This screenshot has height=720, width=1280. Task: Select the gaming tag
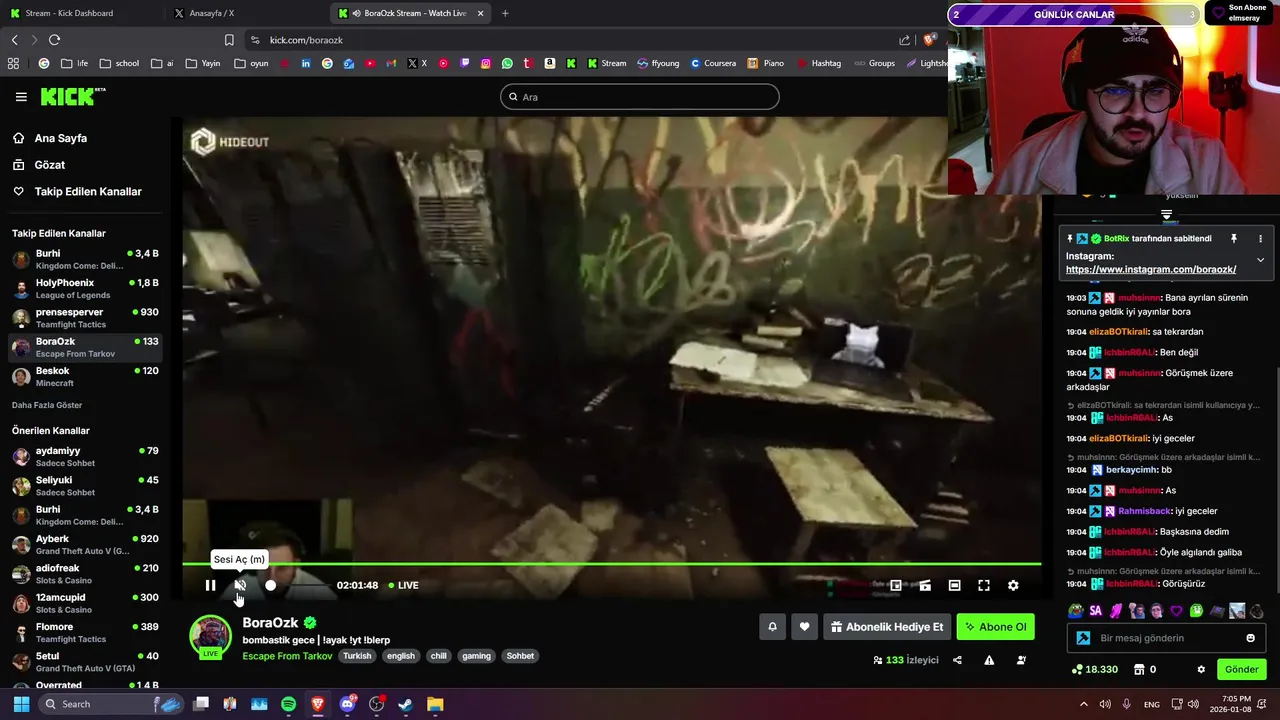pos(476,656)
